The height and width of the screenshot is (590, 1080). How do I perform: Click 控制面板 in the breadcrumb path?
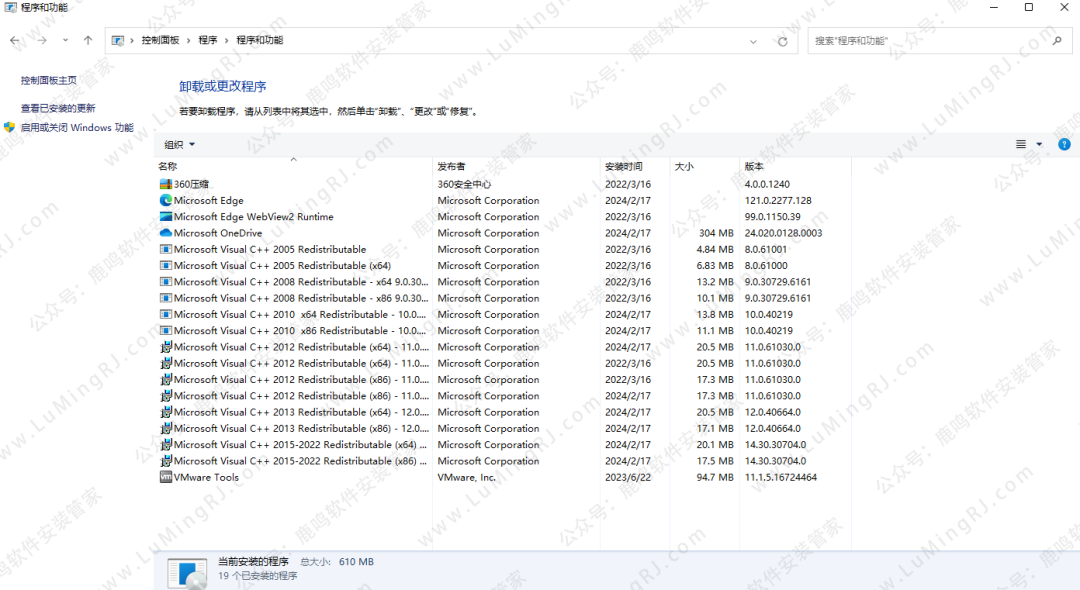(160, 40)
